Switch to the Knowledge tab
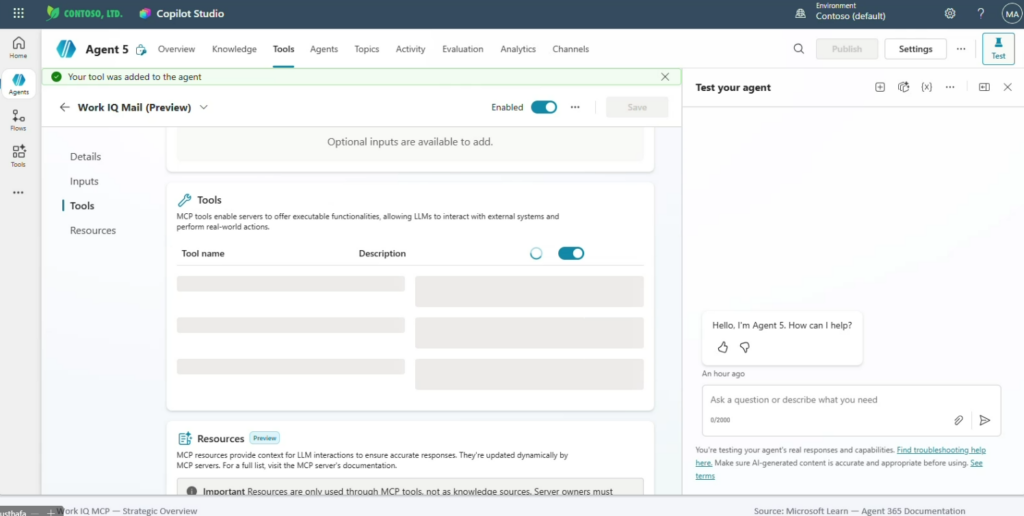Image resolution: width=1024 pixels, height=516 pixels. pos(234,49)
